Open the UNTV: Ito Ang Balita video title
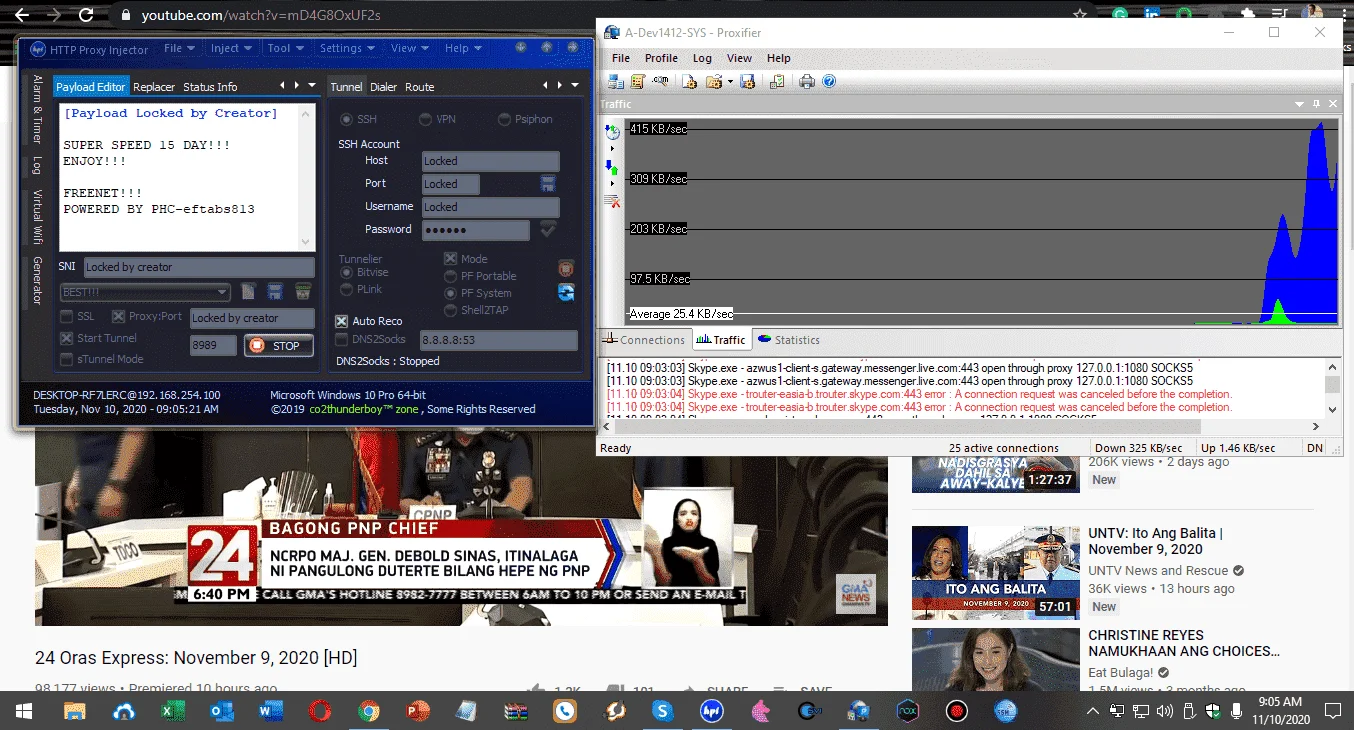 point(1155,541)
